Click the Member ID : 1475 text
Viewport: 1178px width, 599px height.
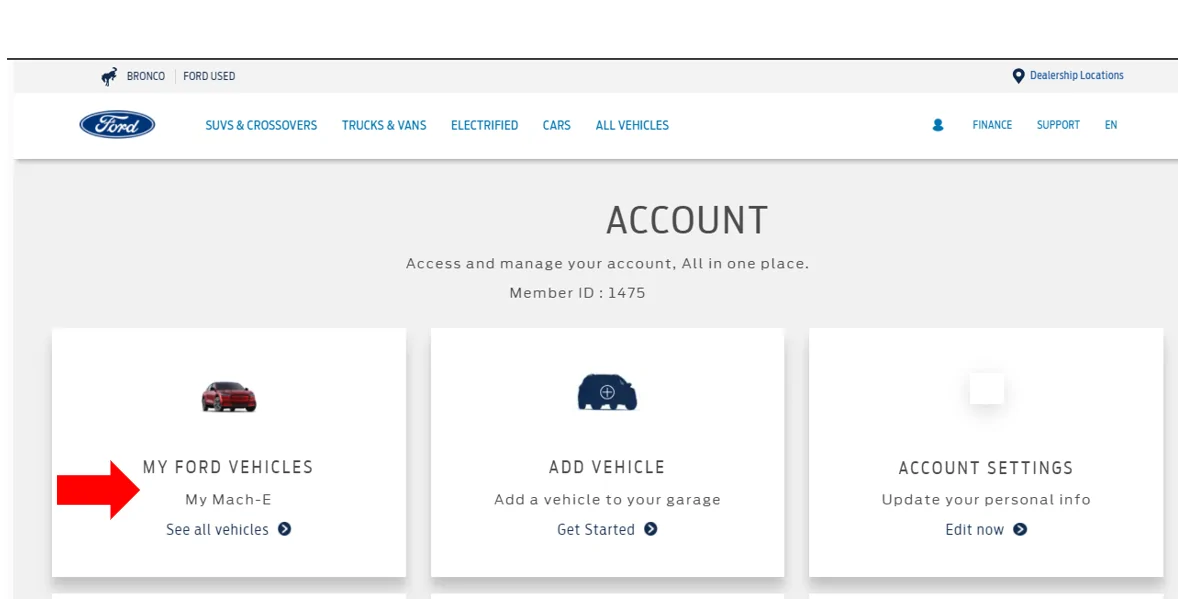tap(577, 292)
